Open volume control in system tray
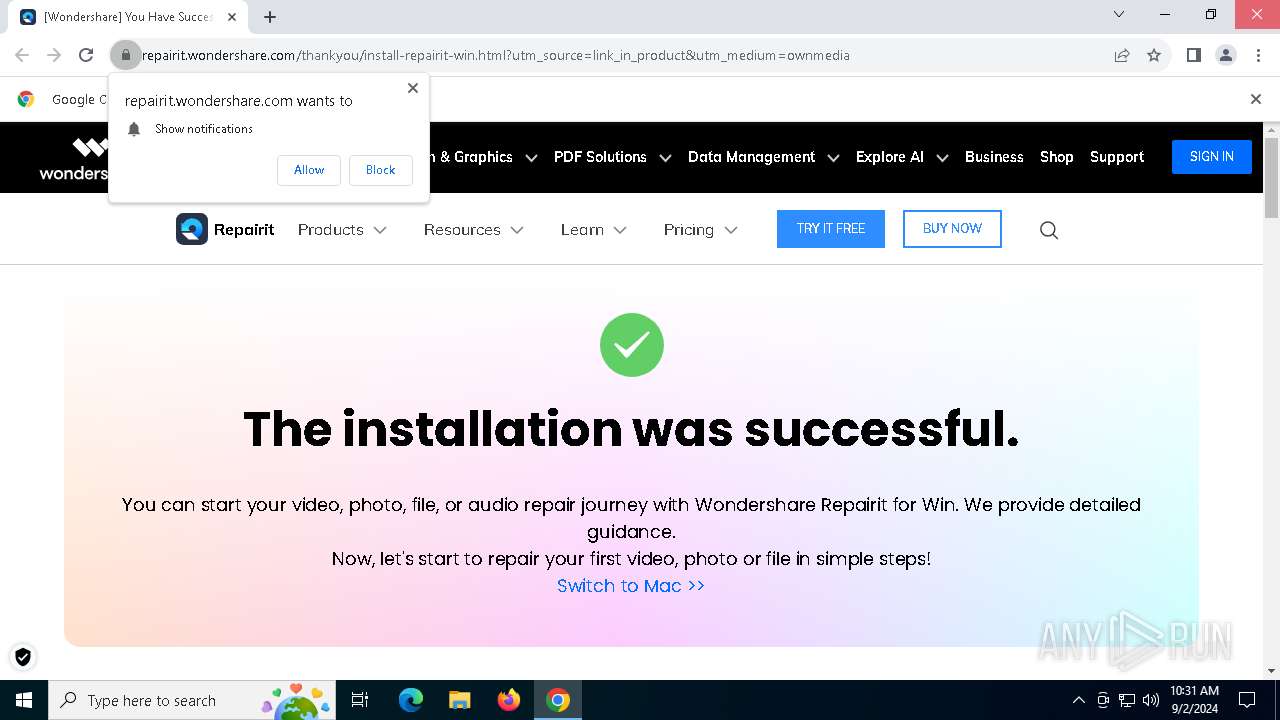This screenshot has width=1280, height=720. 1151,700
